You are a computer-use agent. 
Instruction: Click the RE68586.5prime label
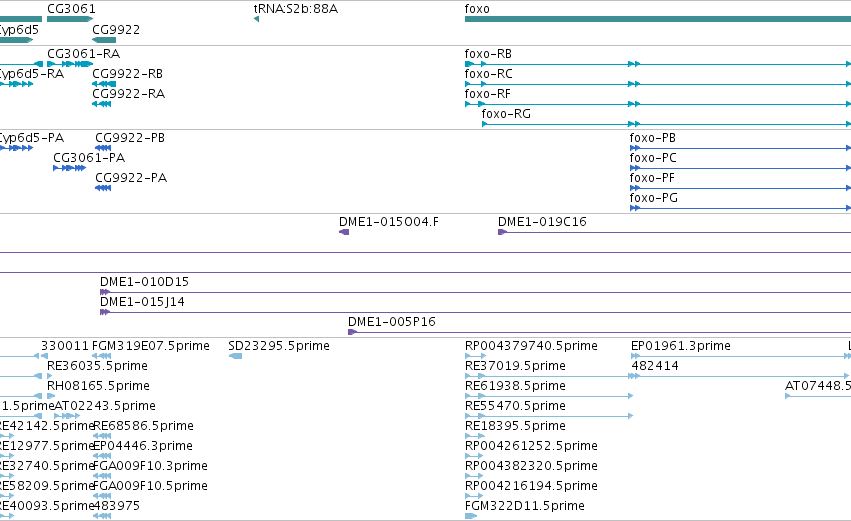click(x=143, y=427)
